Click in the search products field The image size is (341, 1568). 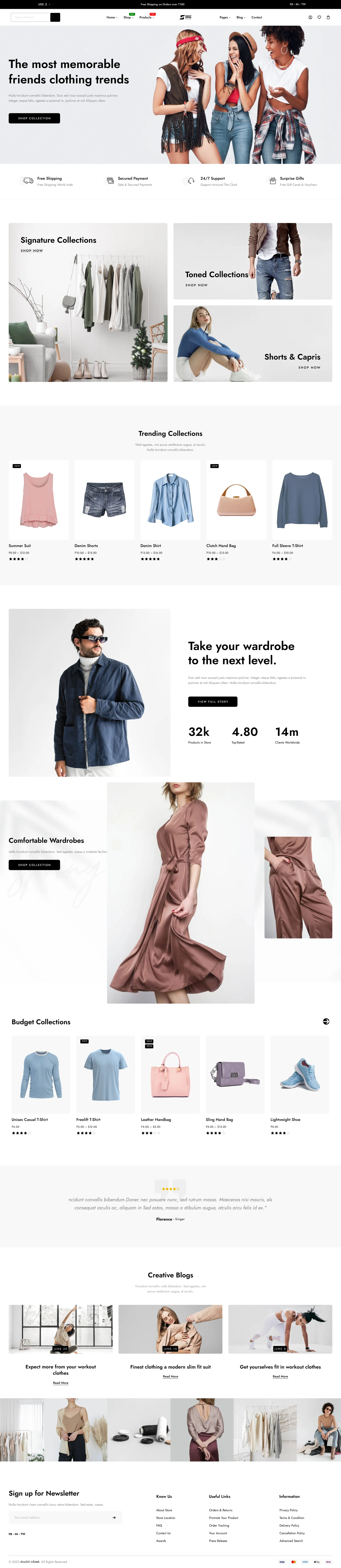(x=30, y=17)
